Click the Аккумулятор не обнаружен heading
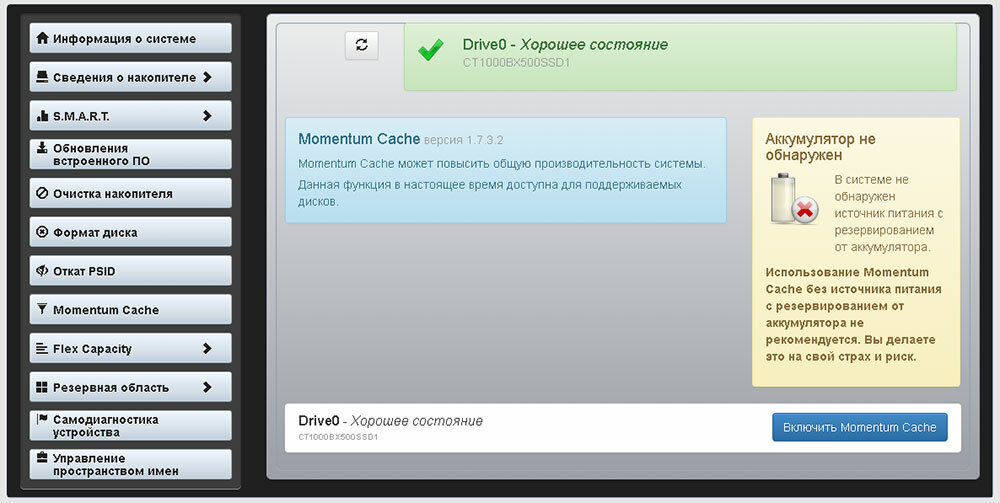The width and height of the screenshot is (1000, 503). pos(820,147)
